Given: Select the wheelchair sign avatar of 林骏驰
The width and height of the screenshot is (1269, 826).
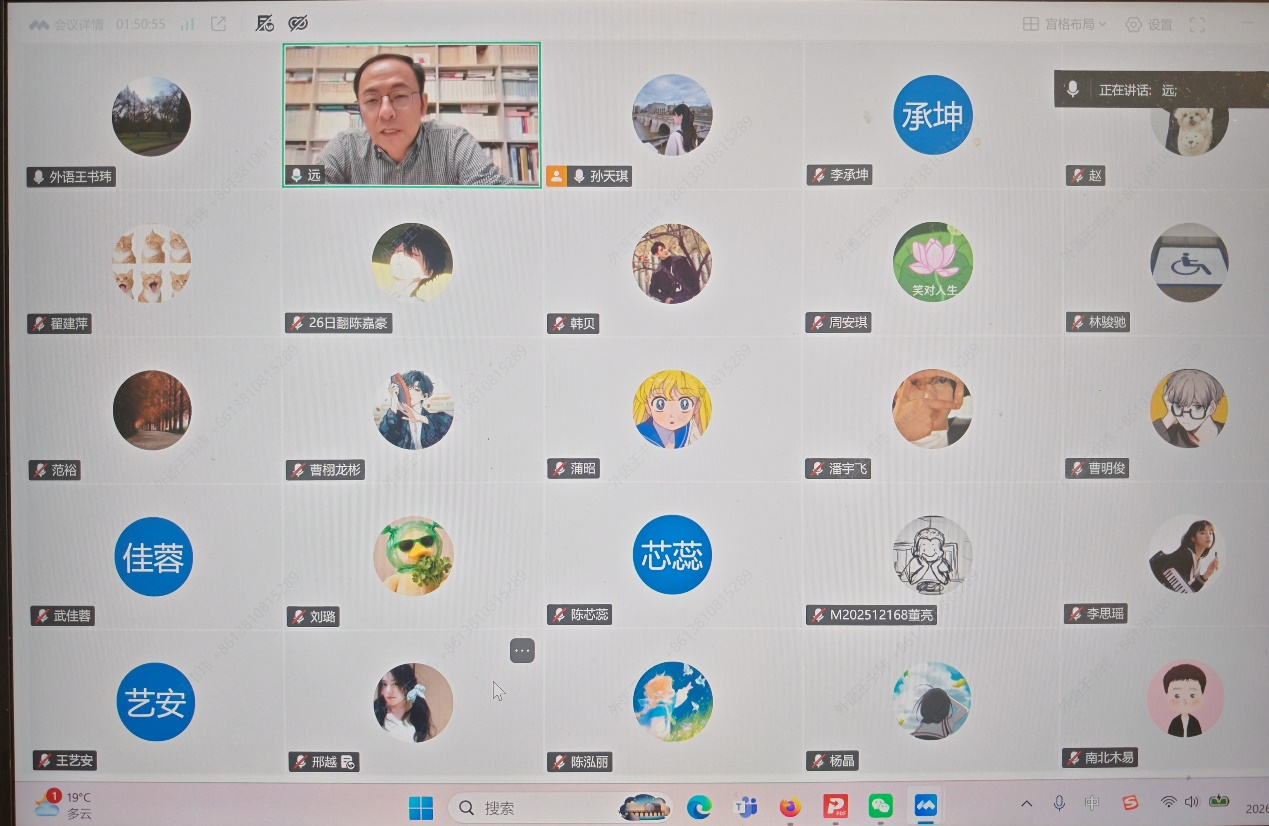Looking at the screenshot, I should [x=1189, y=262].
